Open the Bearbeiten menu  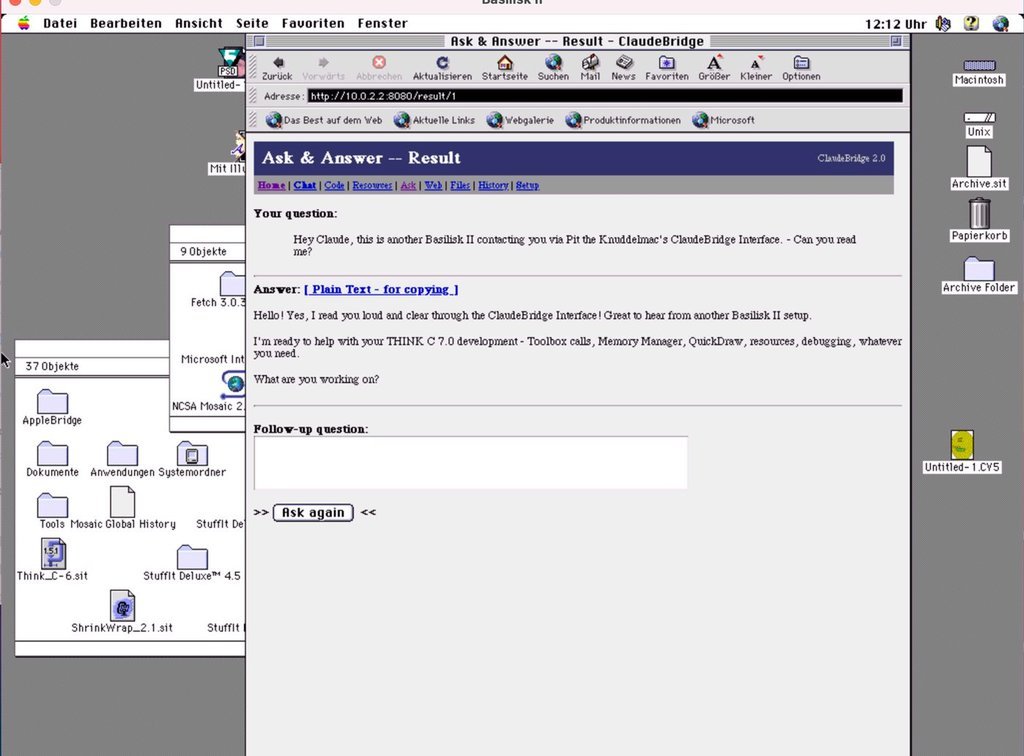[126, 24]
